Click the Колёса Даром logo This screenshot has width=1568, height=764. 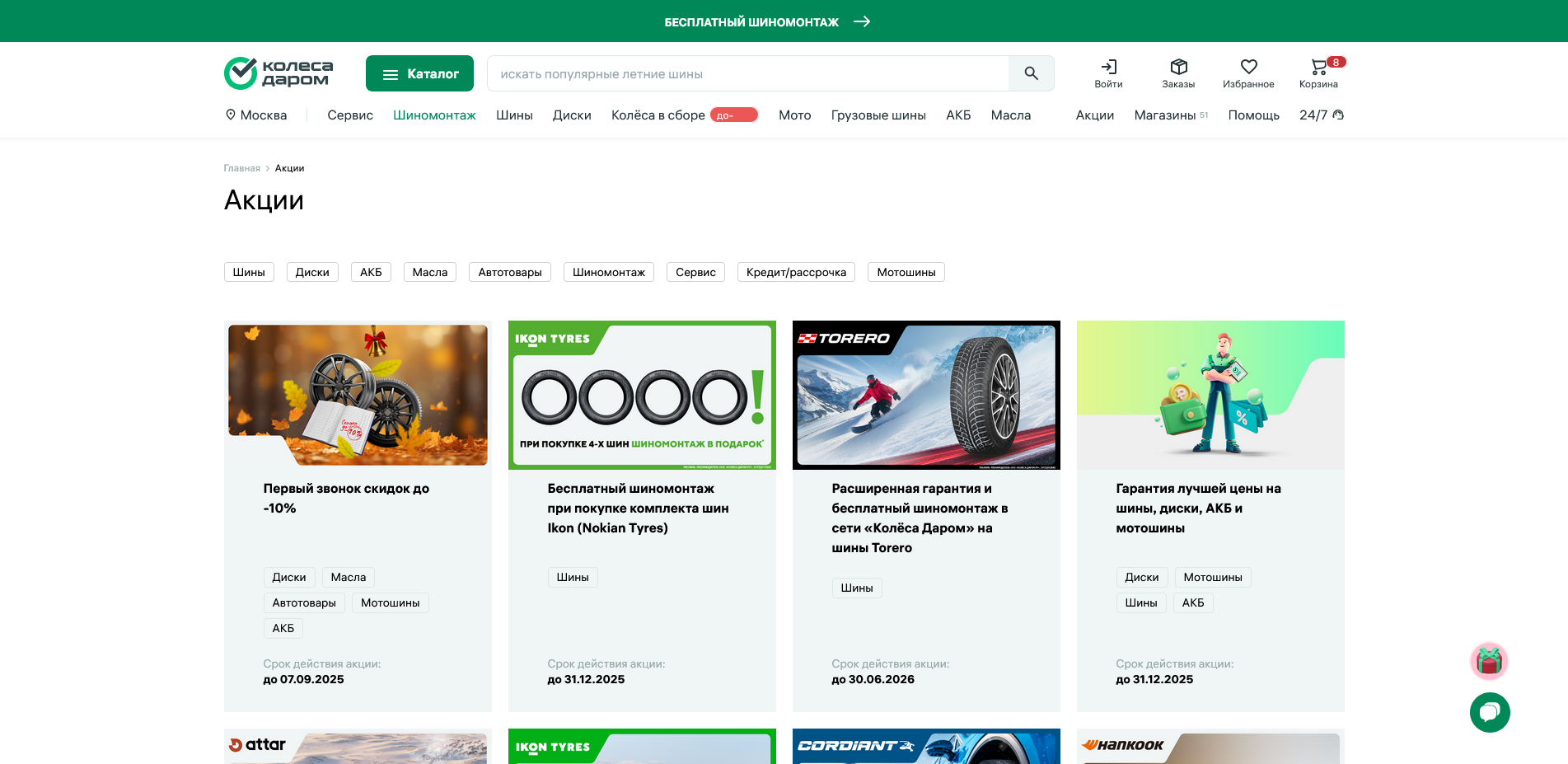click(x=278, y=73)
